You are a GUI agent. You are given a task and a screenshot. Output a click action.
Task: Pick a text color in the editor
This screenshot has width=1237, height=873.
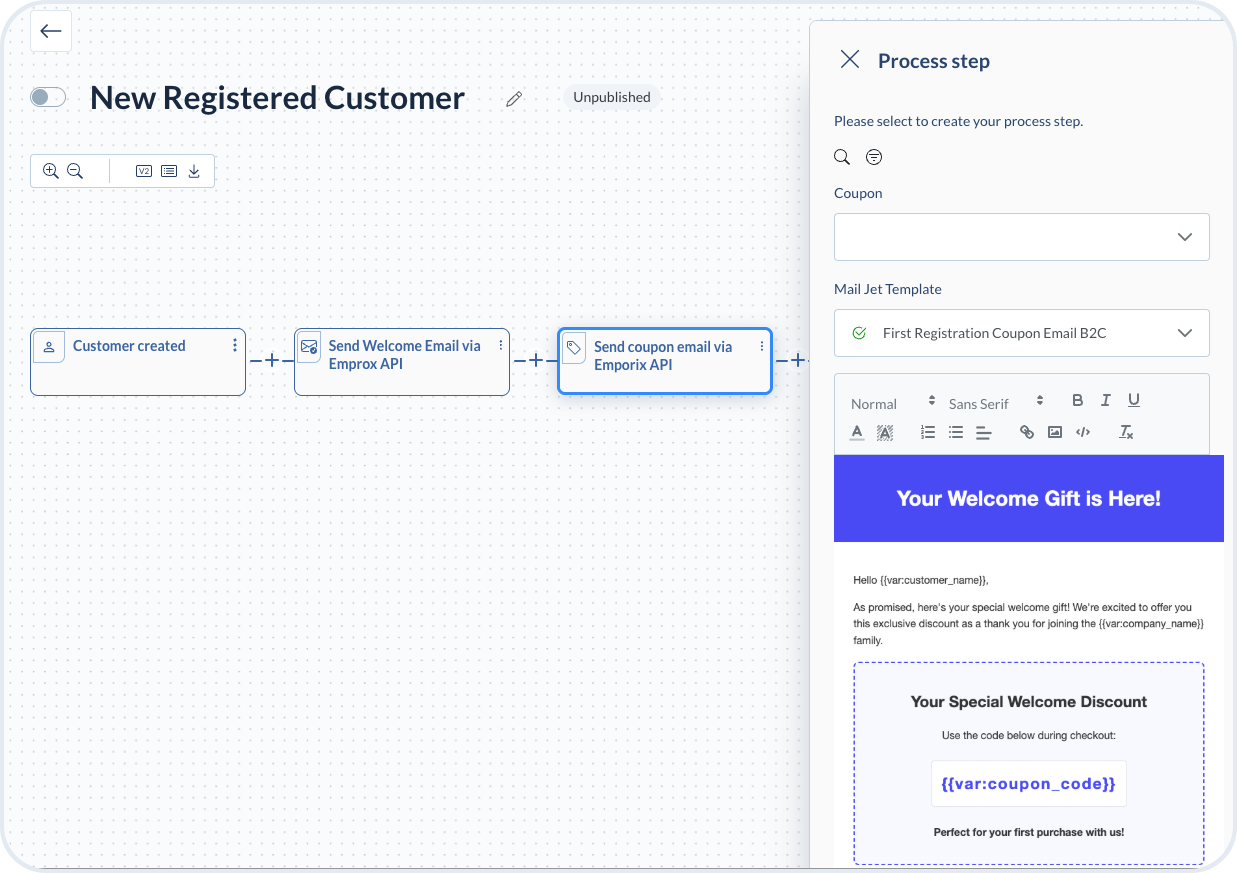point(857,432)
